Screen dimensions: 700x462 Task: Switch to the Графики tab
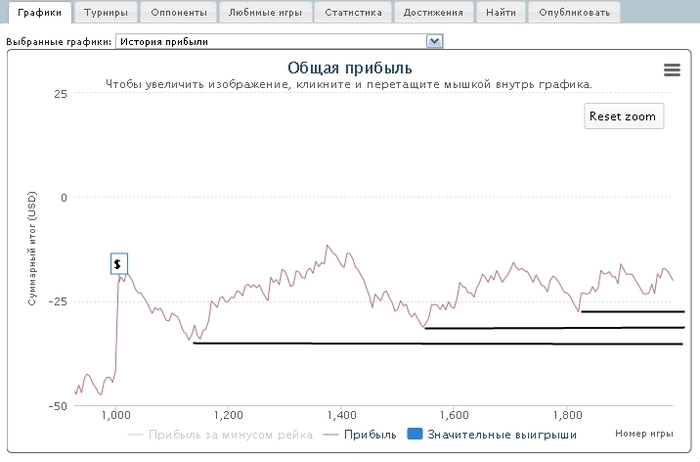pyautogui.click(x=39, y=12)
